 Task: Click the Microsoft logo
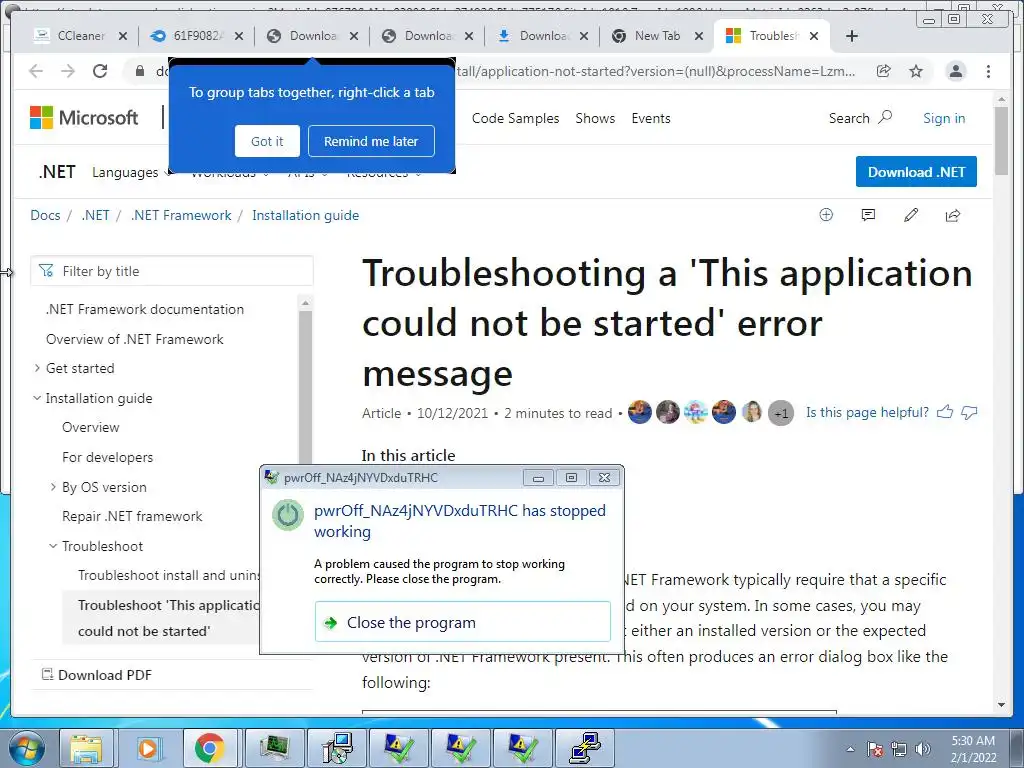click(84, 118)
